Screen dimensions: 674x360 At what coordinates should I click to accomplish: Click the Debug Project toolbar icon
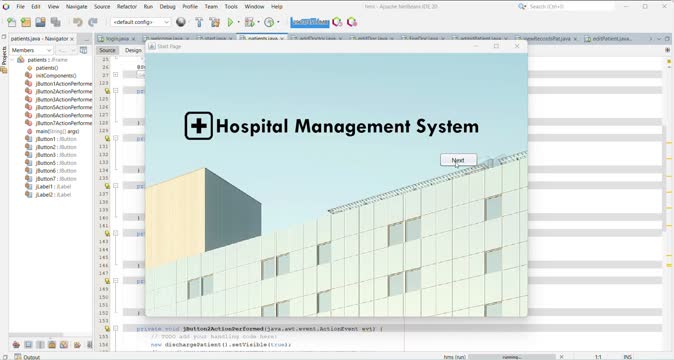point(249,22)
